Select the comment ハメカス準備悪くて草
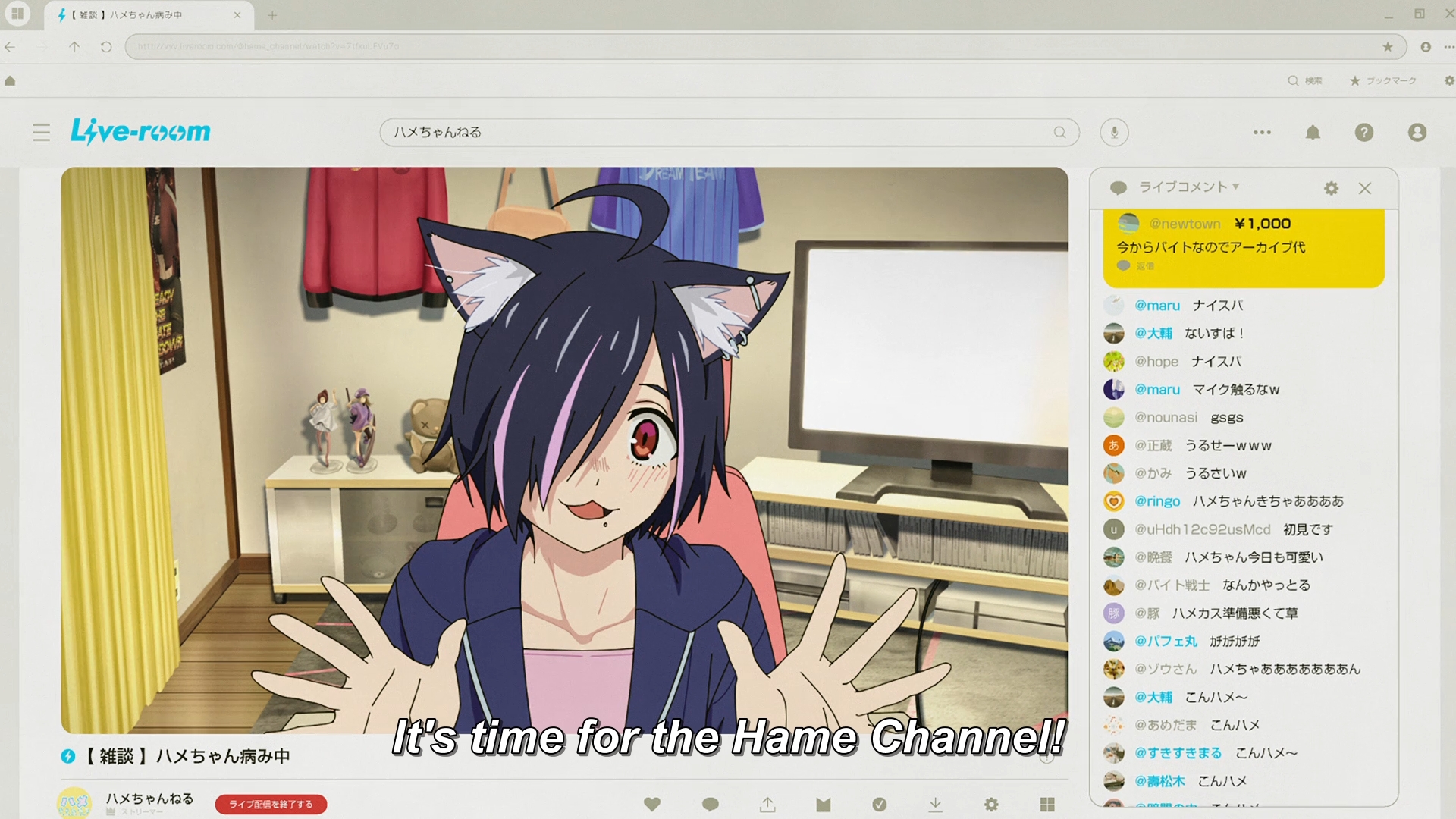The height and width of the screenshot is (819, 1456). pos(1235,613)
